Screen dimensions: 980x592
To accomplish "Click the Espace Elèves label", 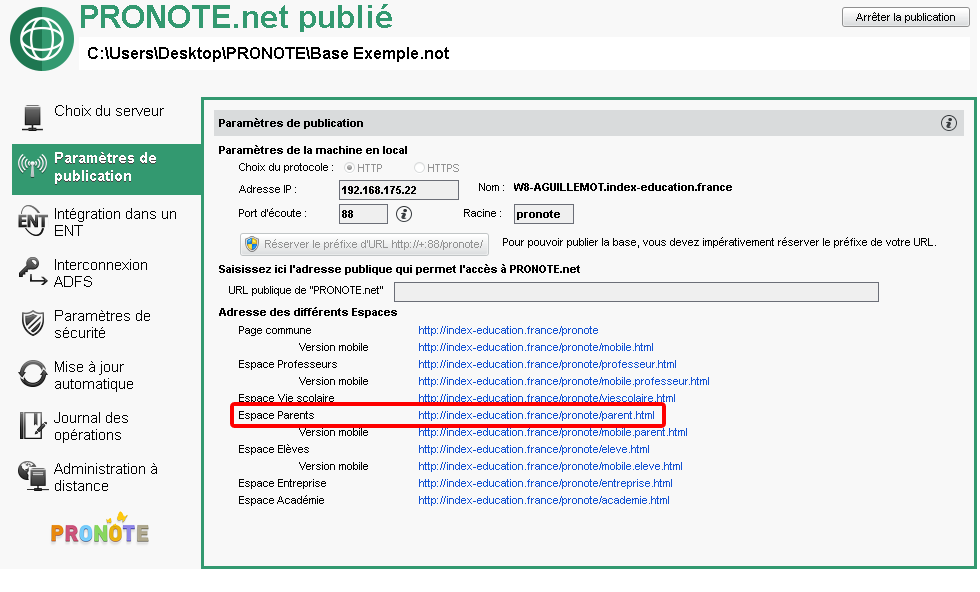I will coord(273,449).
